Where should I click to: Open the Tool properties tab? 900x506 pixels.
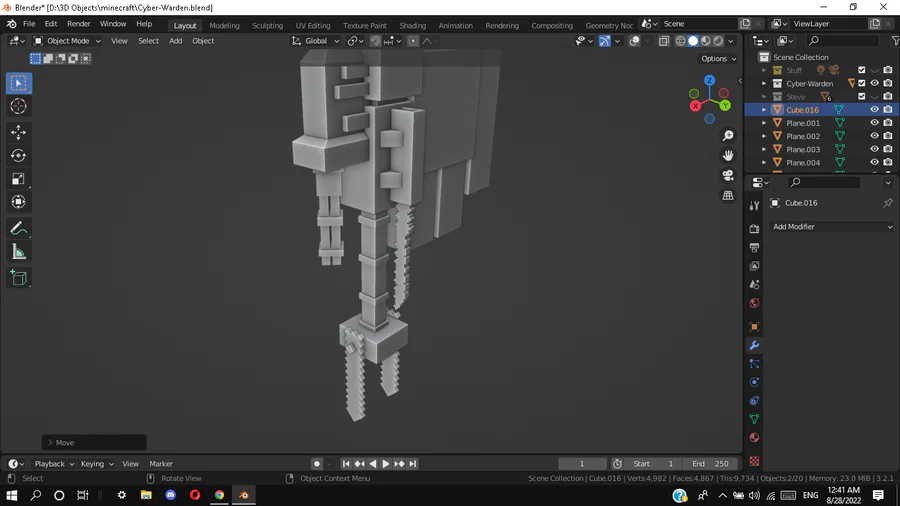coord(754,205)
